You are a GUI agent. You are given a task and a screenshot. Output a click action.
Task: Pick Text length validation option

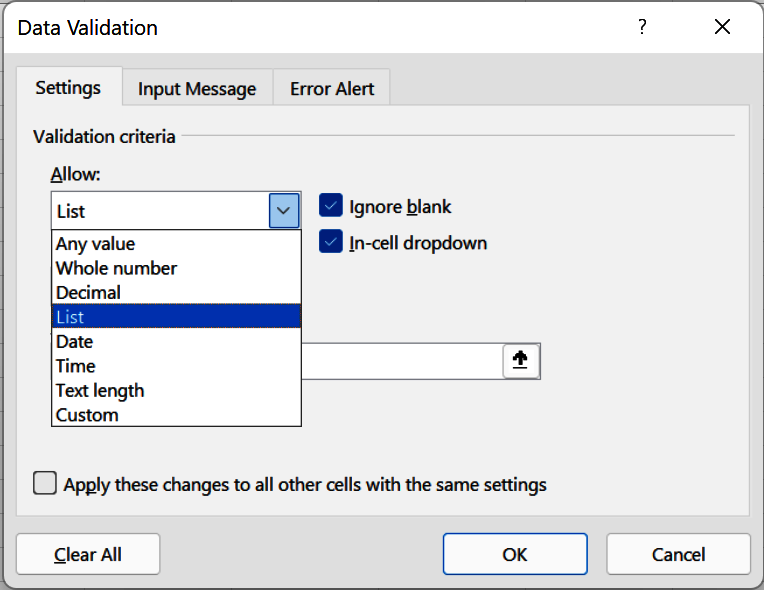tap(100, 390)
